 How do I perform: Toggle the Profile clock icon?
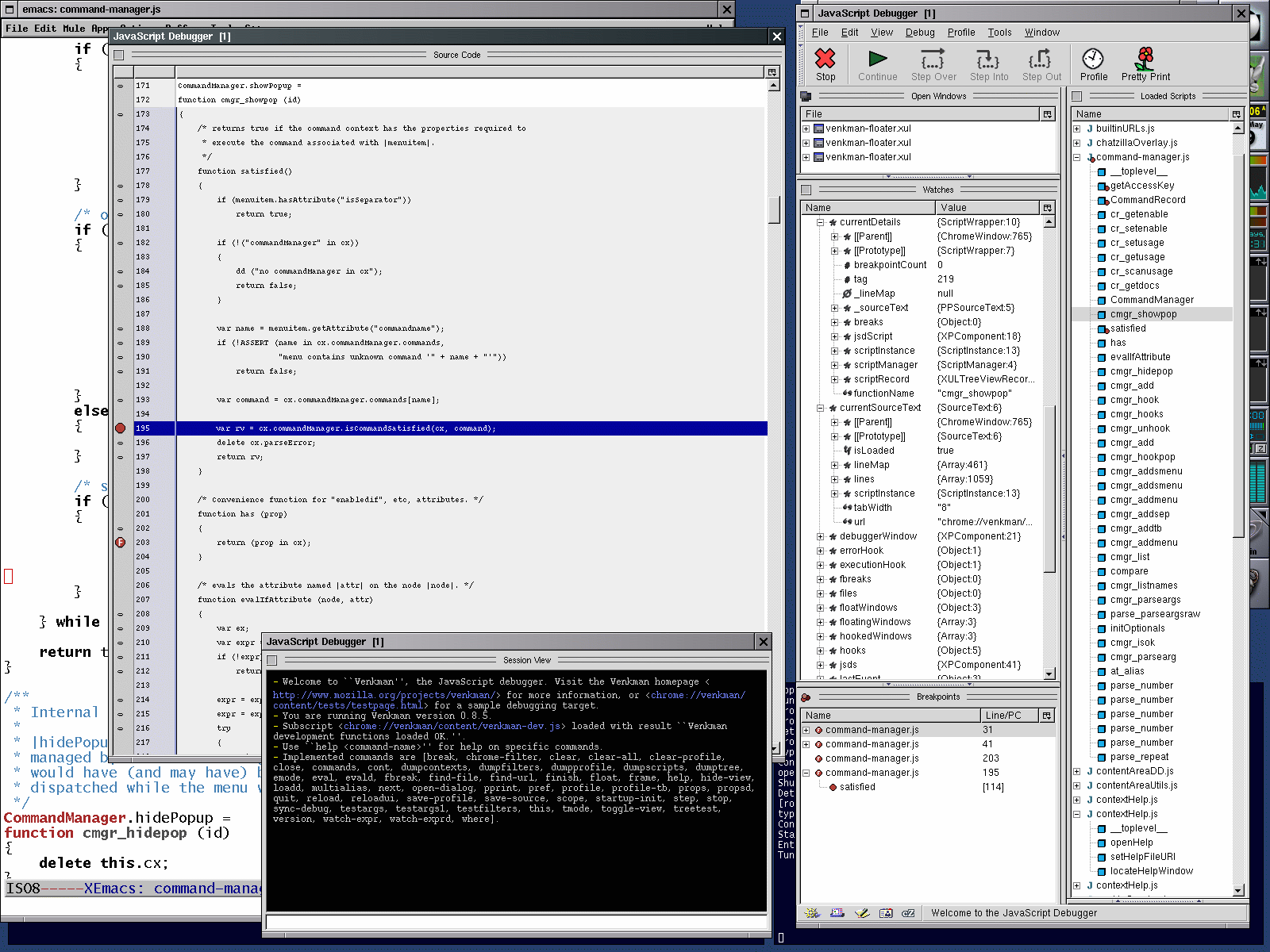1093,58
